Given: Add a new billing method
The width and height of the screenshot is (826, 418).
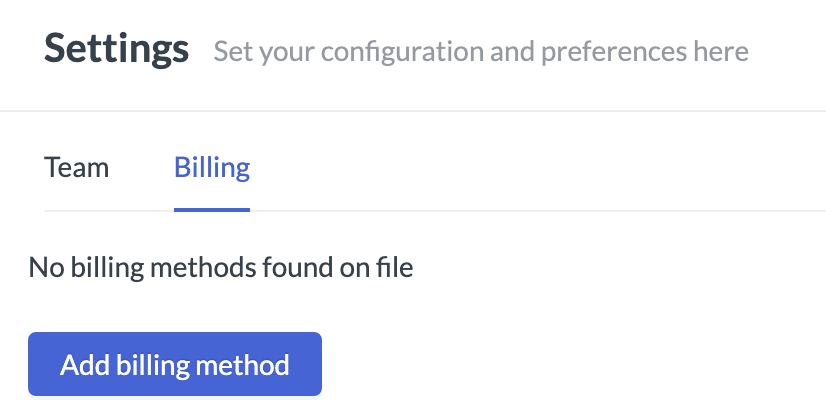Looking at the screenshot, I should tap(175, 364).
